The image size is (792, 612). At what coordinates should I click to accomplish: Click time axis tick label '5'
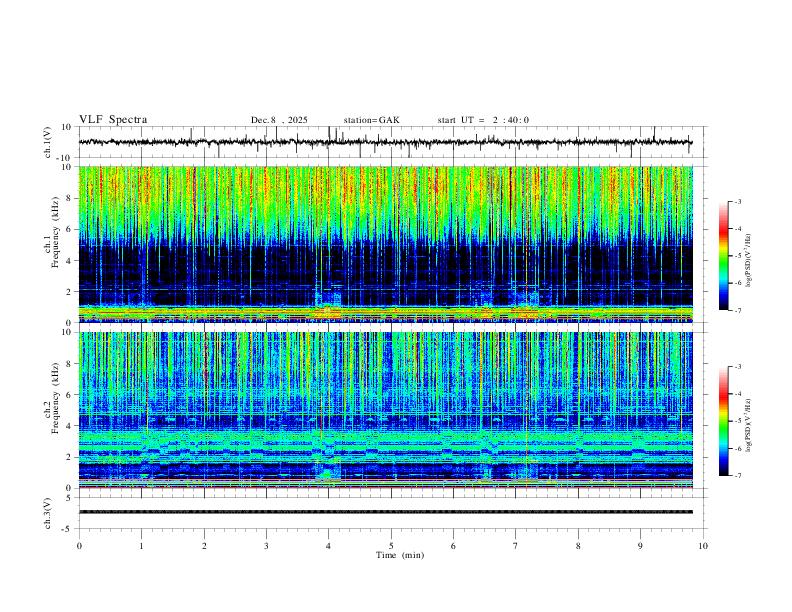[391, 546]
